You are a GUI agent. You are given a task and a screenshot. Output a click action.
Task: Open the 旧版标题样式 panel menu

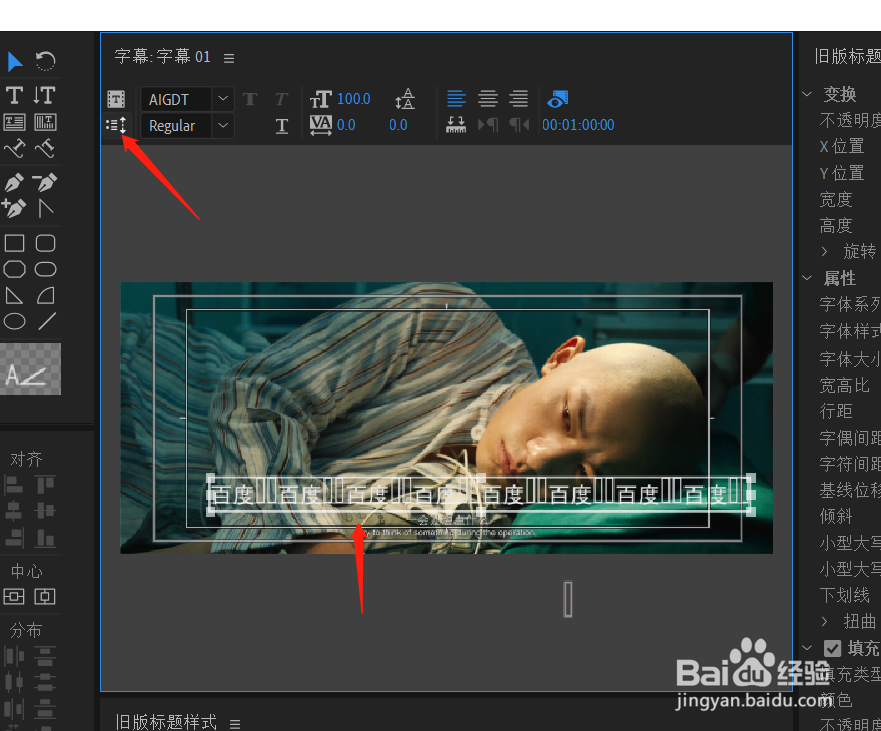click(x=234, y=723)
